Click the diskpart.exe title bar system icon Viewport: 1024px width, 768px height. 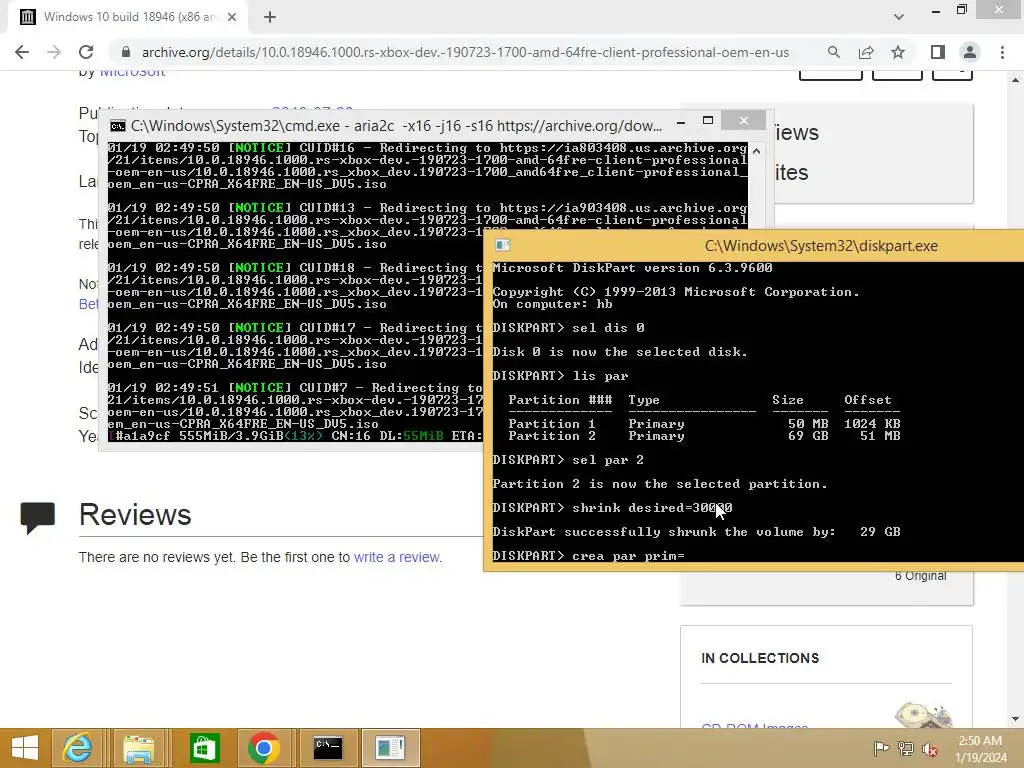pos(502,246)
